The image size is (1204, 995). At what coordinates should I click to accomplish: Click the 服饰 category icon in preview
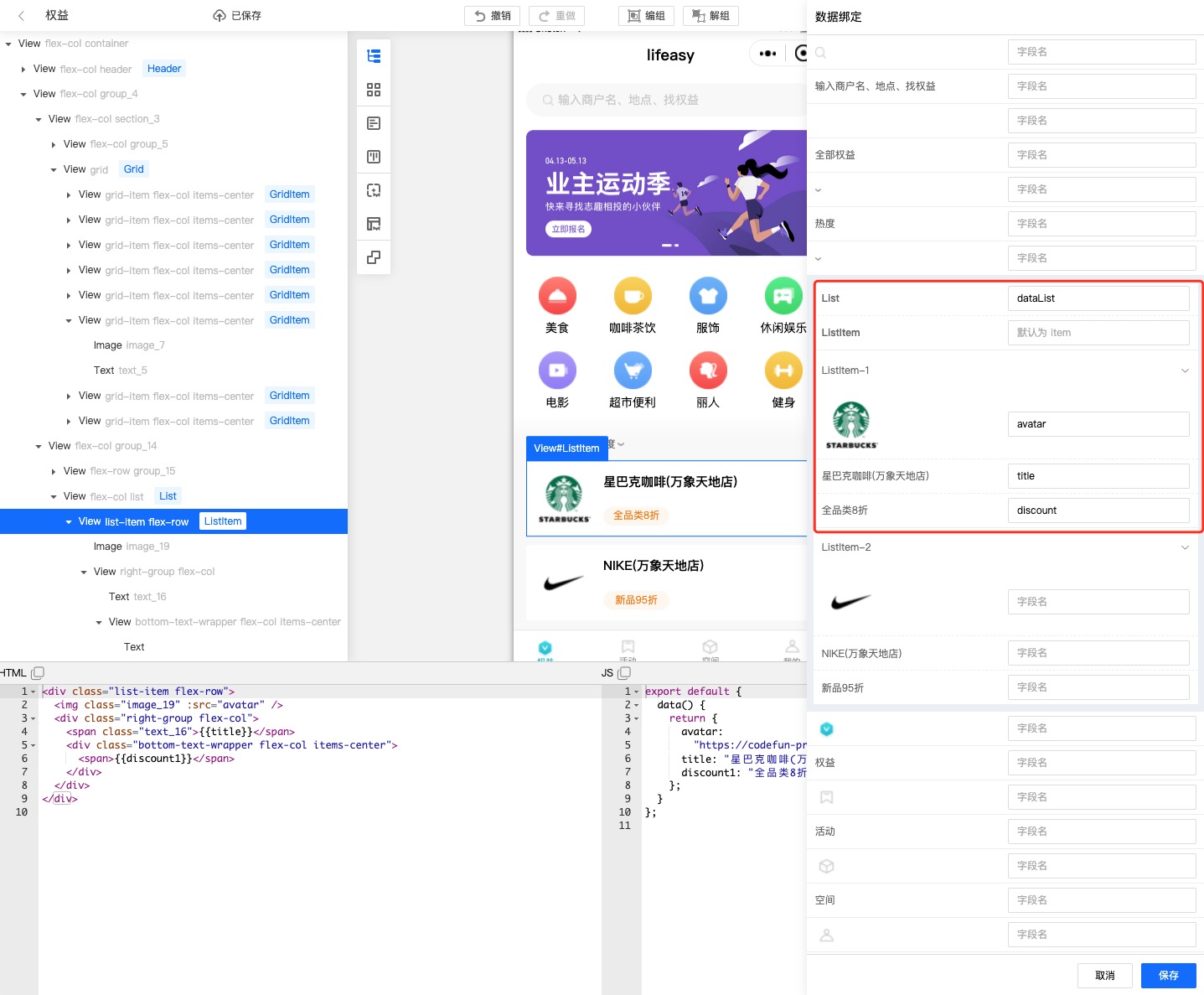(708, 296)
